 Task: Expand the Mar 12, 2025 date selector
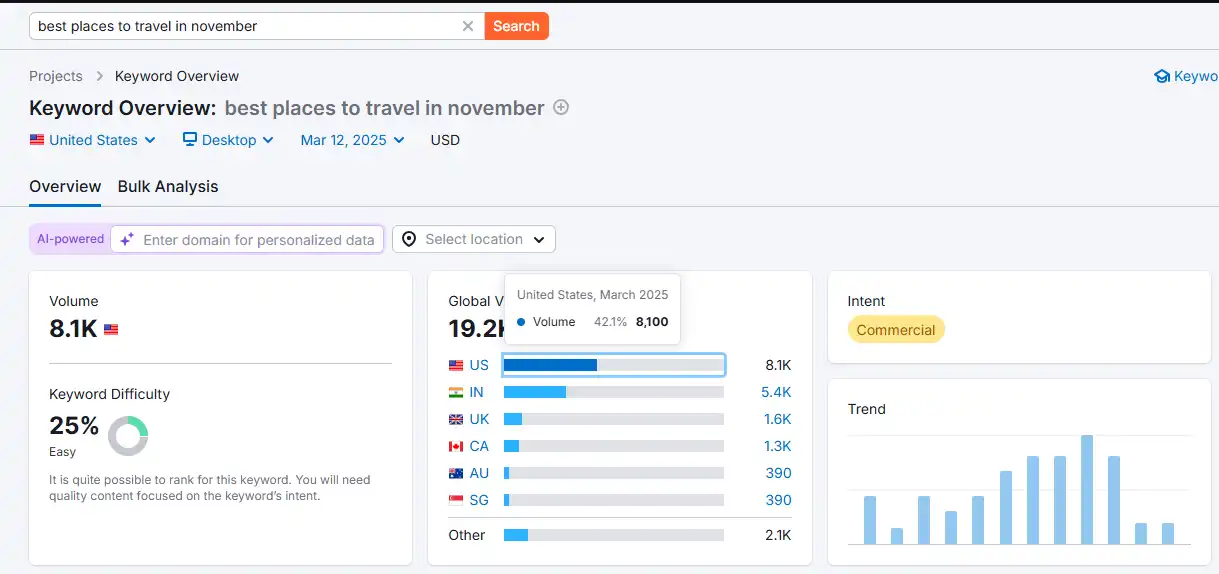click(352, 140)
